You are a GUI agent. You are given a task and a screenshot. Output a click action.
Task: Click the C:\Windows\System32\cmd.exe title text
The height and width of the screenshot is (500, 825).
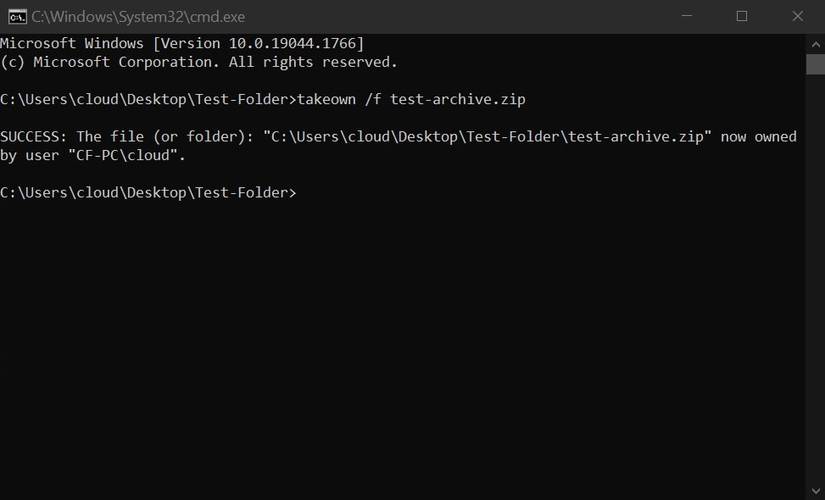138,17
